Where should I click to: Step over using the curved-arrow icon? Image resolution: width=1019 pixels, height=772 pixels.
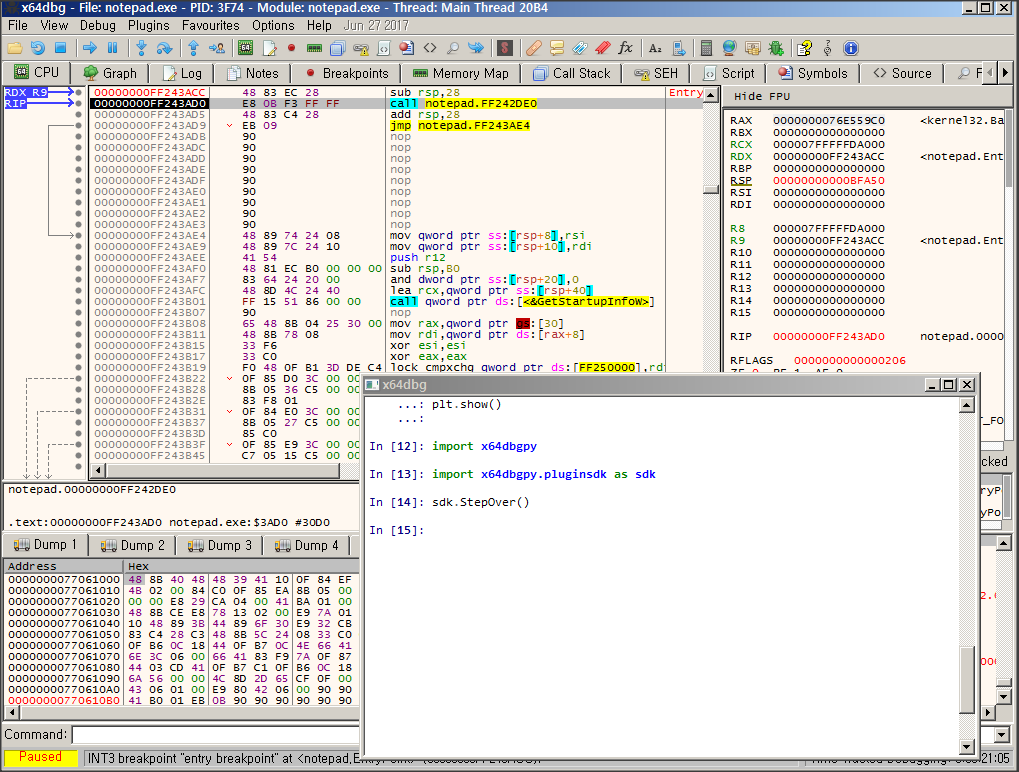[x=164, y=48]
